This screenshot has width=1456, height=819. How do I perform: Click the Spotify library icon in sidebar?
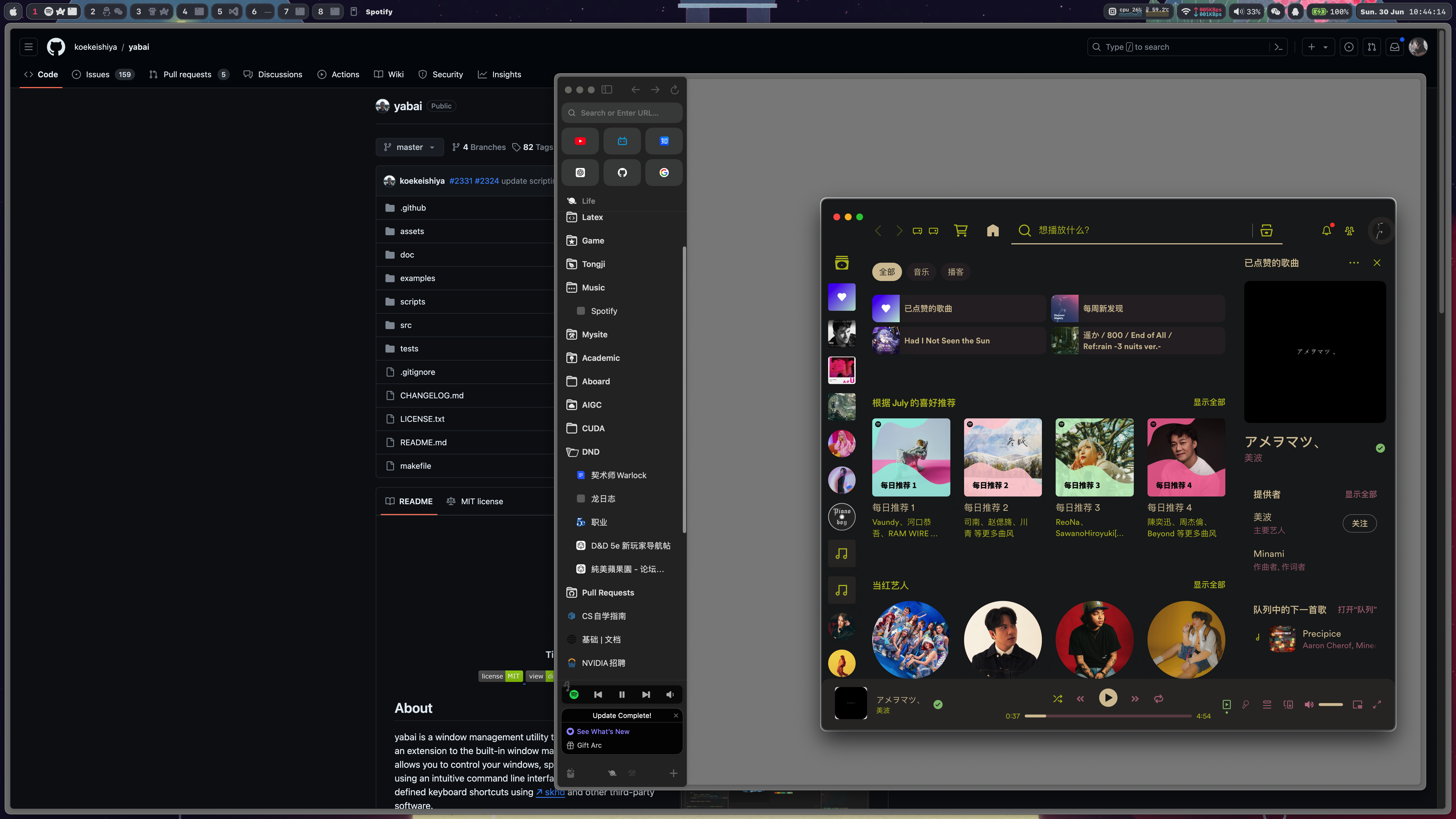(x=842, y=263)
